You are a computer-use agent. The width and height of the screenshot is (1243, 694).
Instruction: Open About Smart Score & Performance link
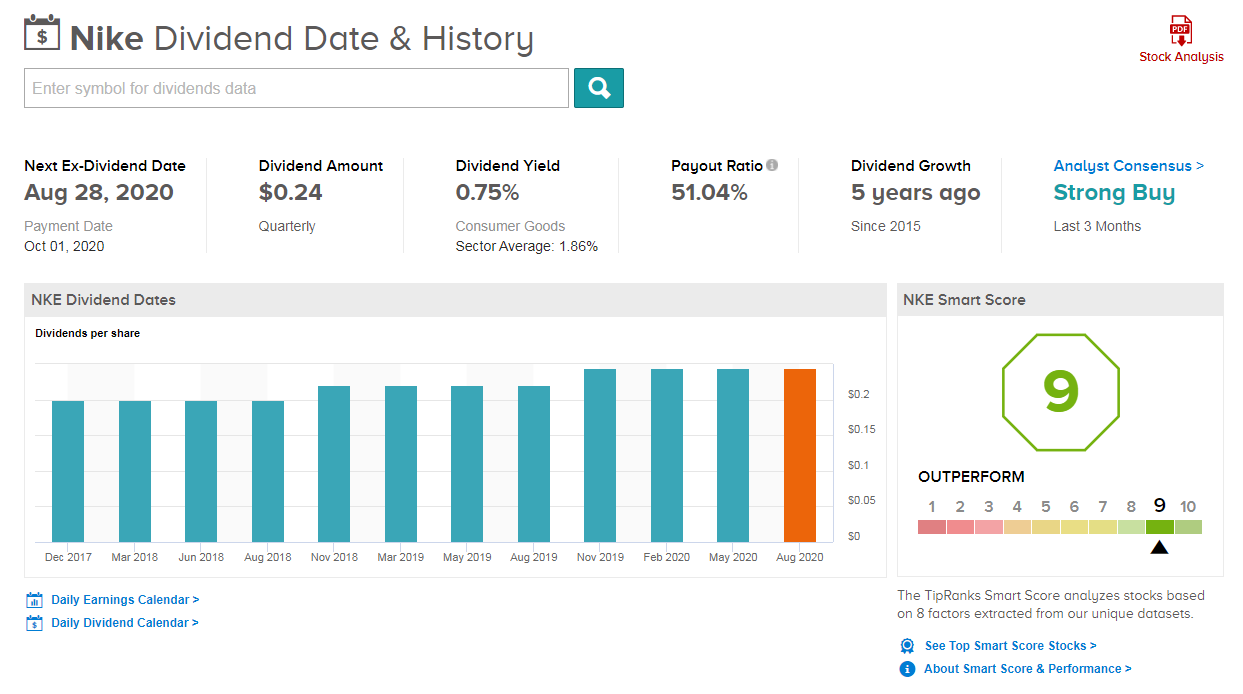pos(1028,669)
